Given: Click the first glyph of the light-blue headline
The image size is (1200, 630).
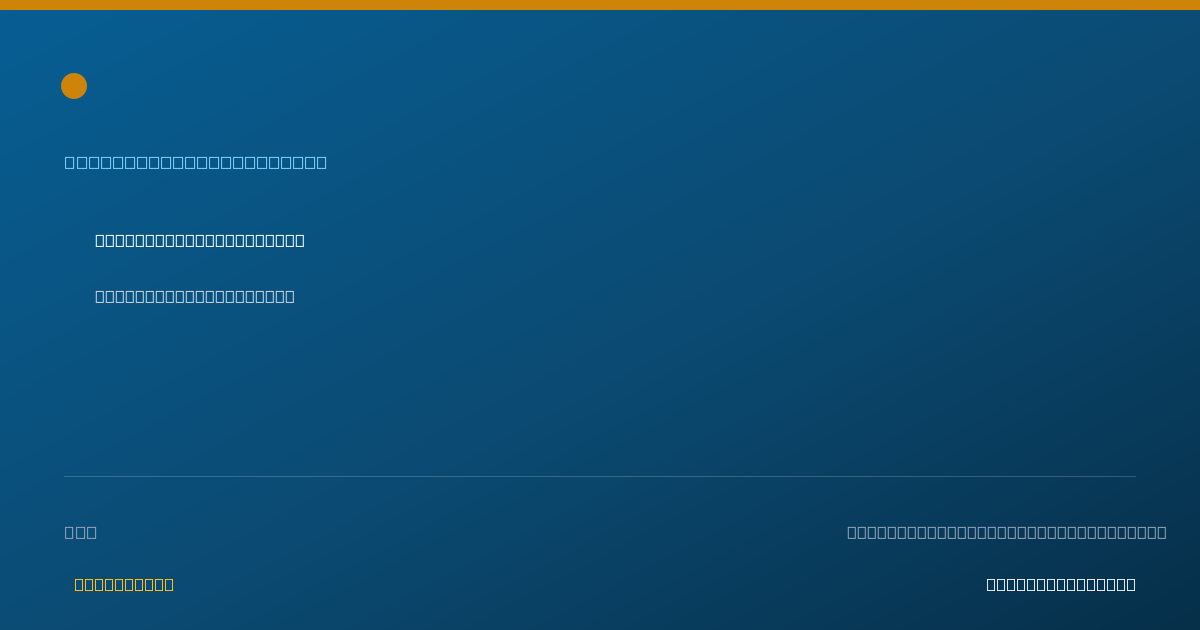Looking at the screenshot, I should (70, 162).
